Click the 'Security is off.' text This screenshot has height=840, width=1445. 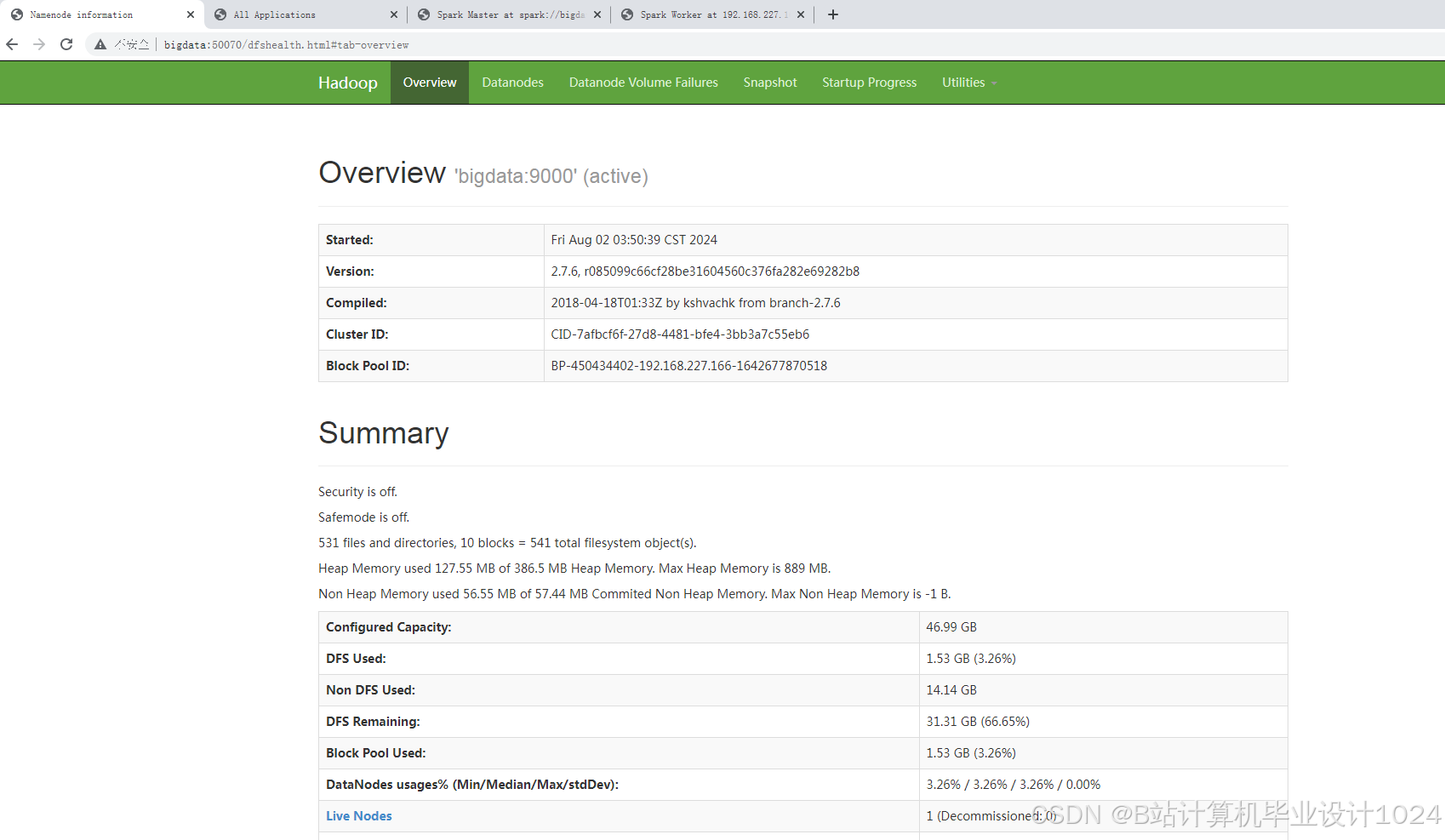pos(358,492)
